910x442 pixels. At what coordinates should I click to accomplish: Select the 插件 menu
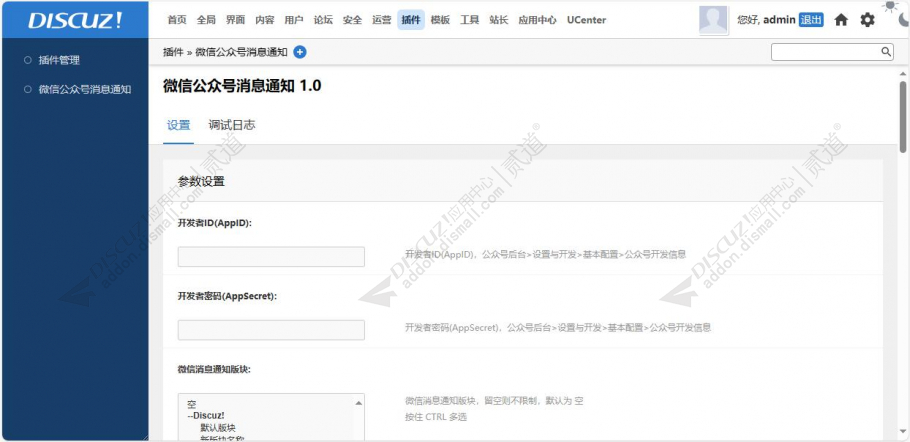[x=411, y=20]
